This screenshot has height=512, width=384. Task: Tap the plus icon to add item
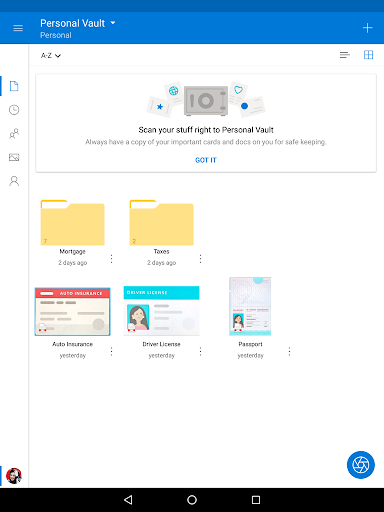[367, 28]
